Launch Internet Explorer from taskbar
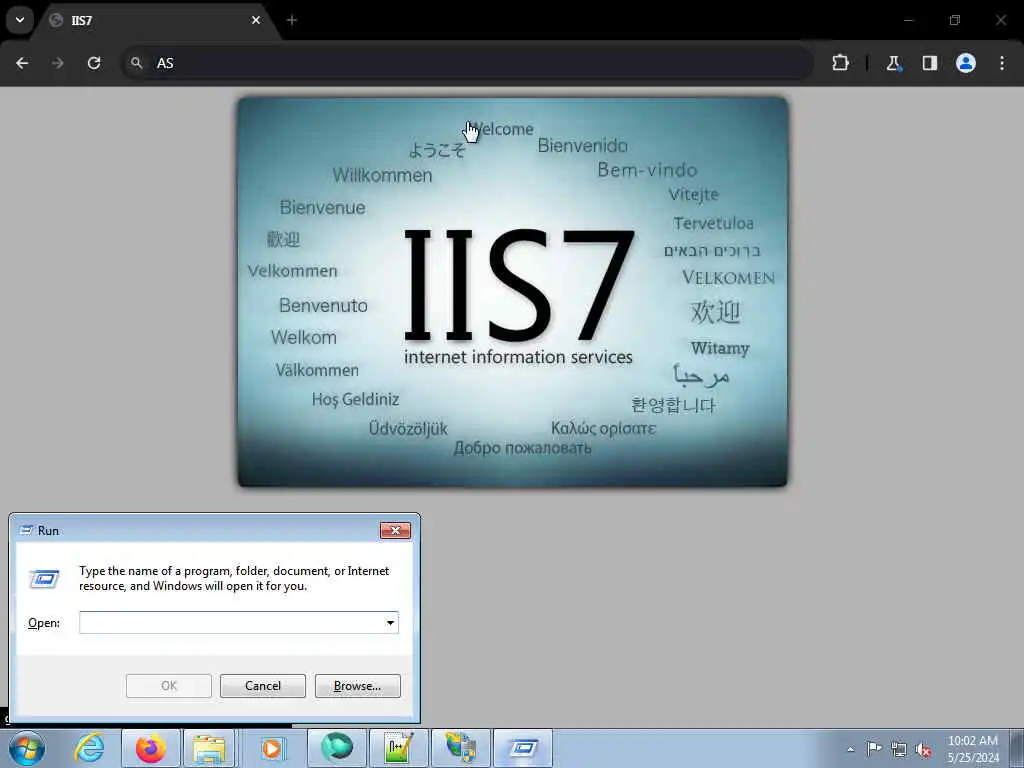This screenshot has width=1024, height=768. click(x=89, y=748)
